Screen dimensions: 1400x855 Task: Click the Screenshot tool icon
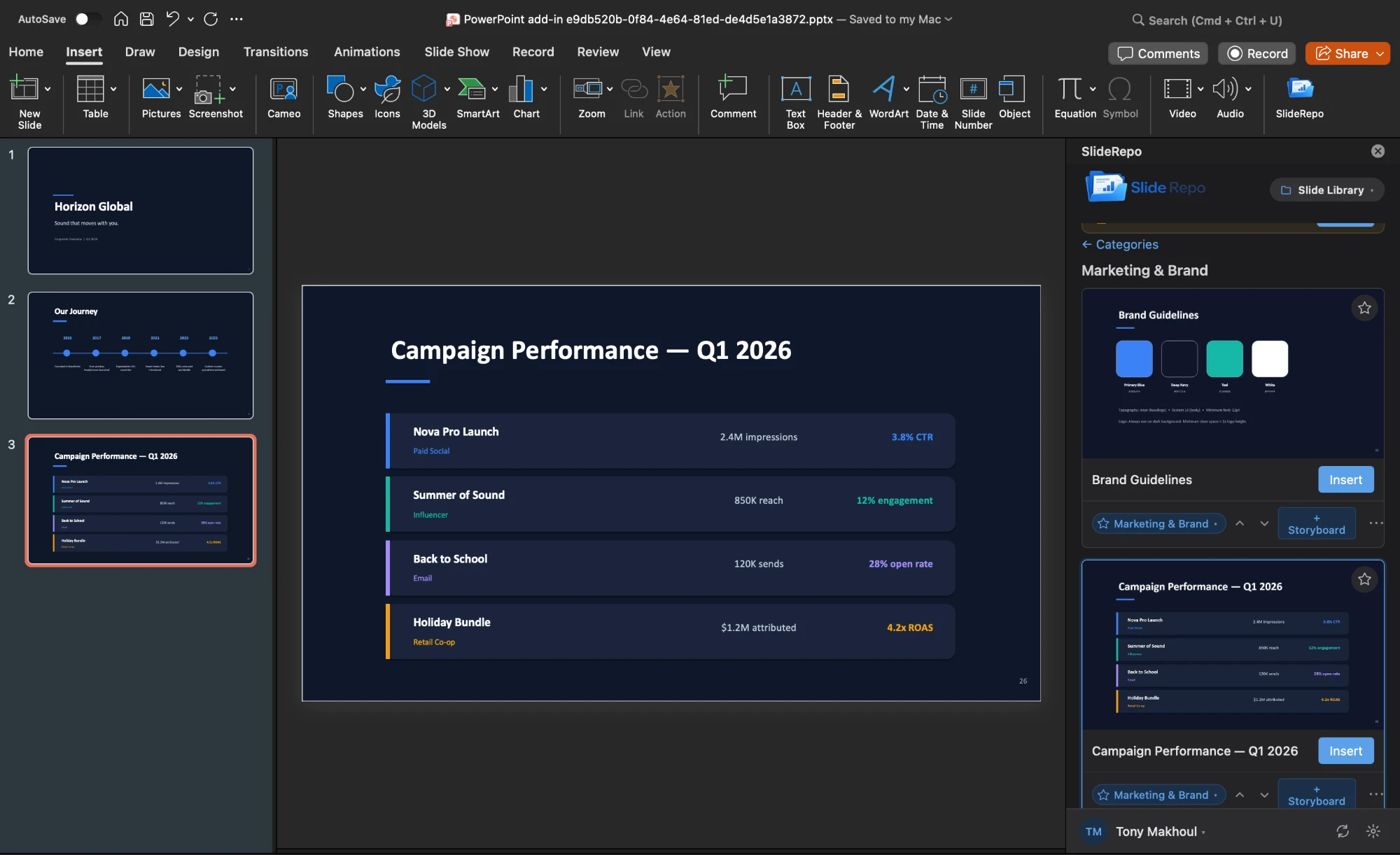pos(208,89)
